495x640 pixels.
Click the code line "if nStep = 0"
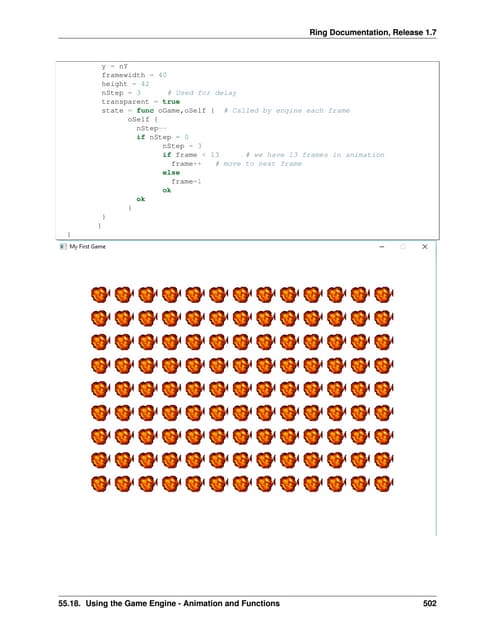[x=162, y=137]
